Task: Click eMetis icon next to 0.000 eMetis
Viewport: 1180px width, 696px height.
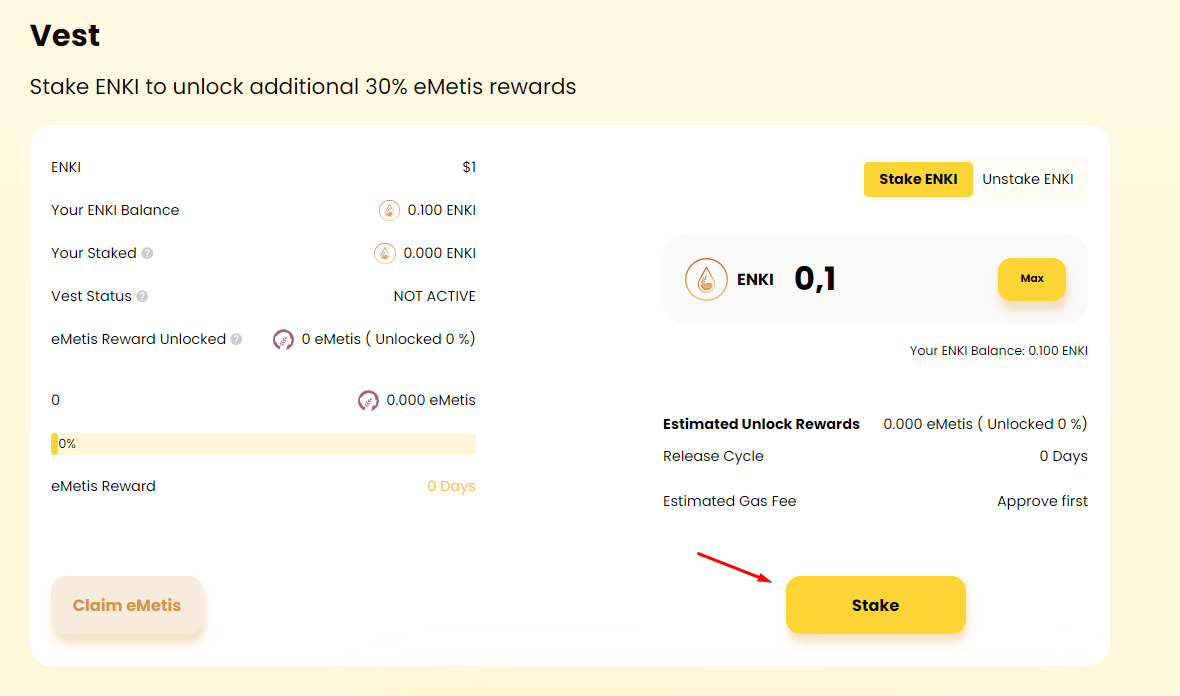Action: click(x=368, y=400)
